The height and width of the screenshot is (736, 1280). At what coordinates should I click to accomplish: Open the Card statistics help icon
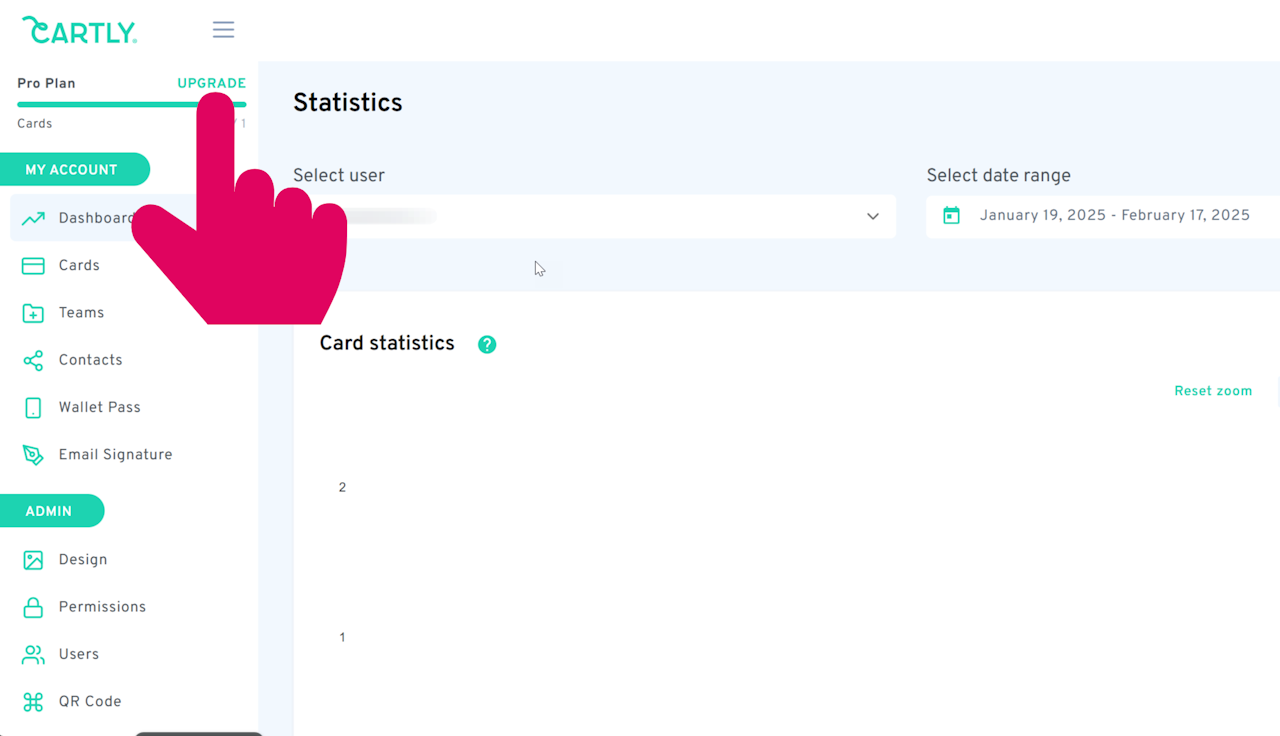(487, 344)
